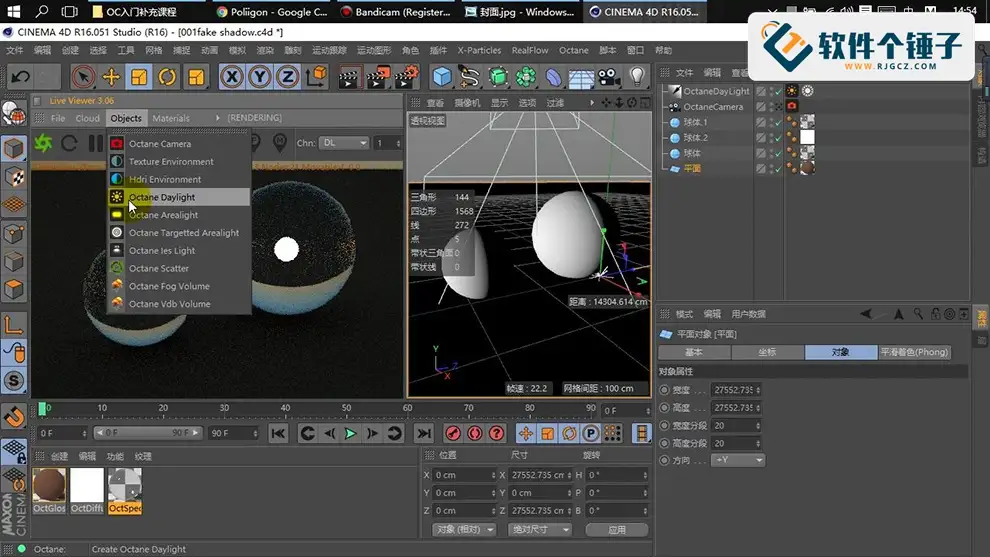Screen dimensions: 990x557
Task: Choose Octane Scatter menu entry
Action: point(179,268)
